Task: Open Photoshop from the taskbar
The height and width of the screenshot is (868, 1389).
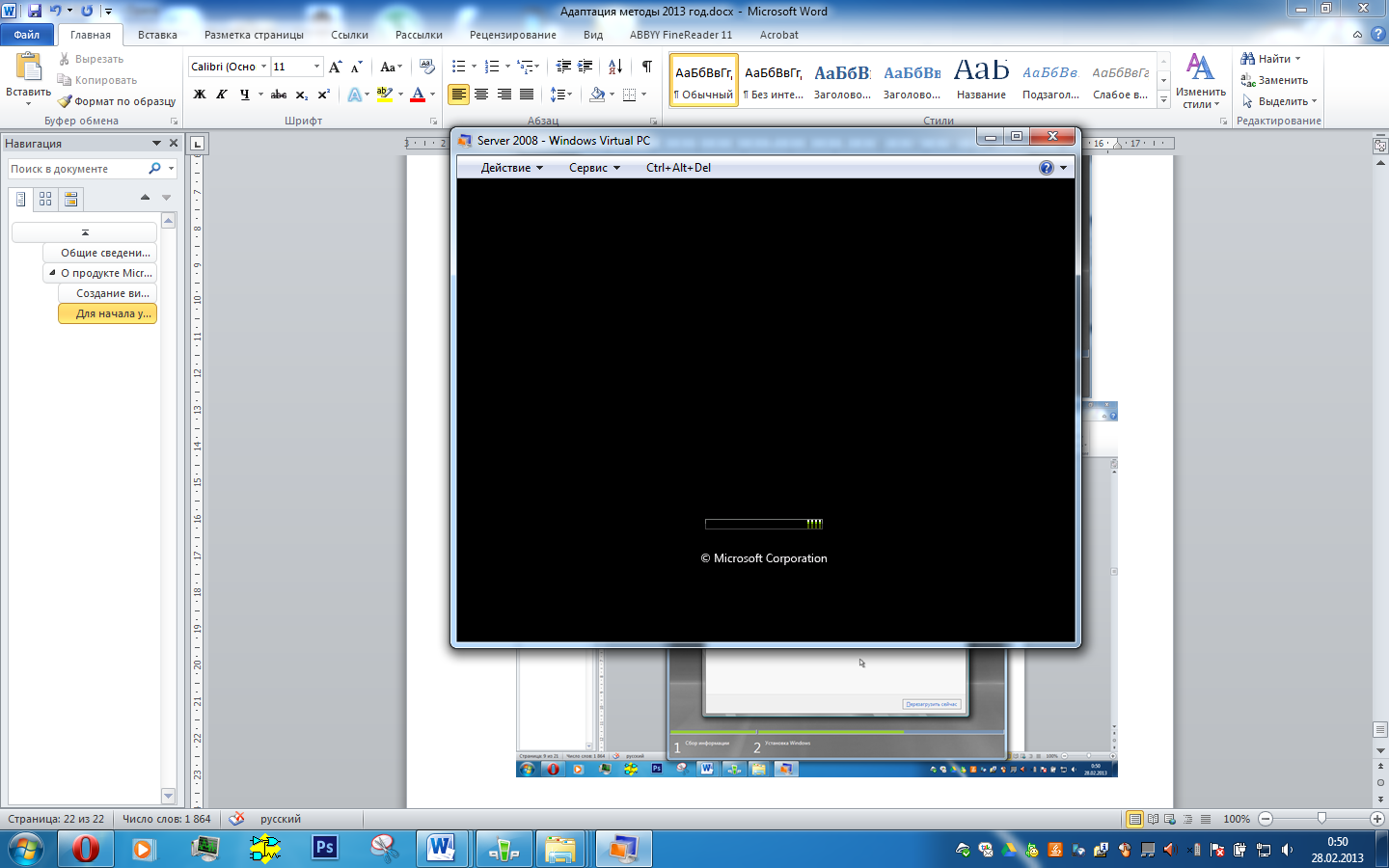Action: [325, 848]
